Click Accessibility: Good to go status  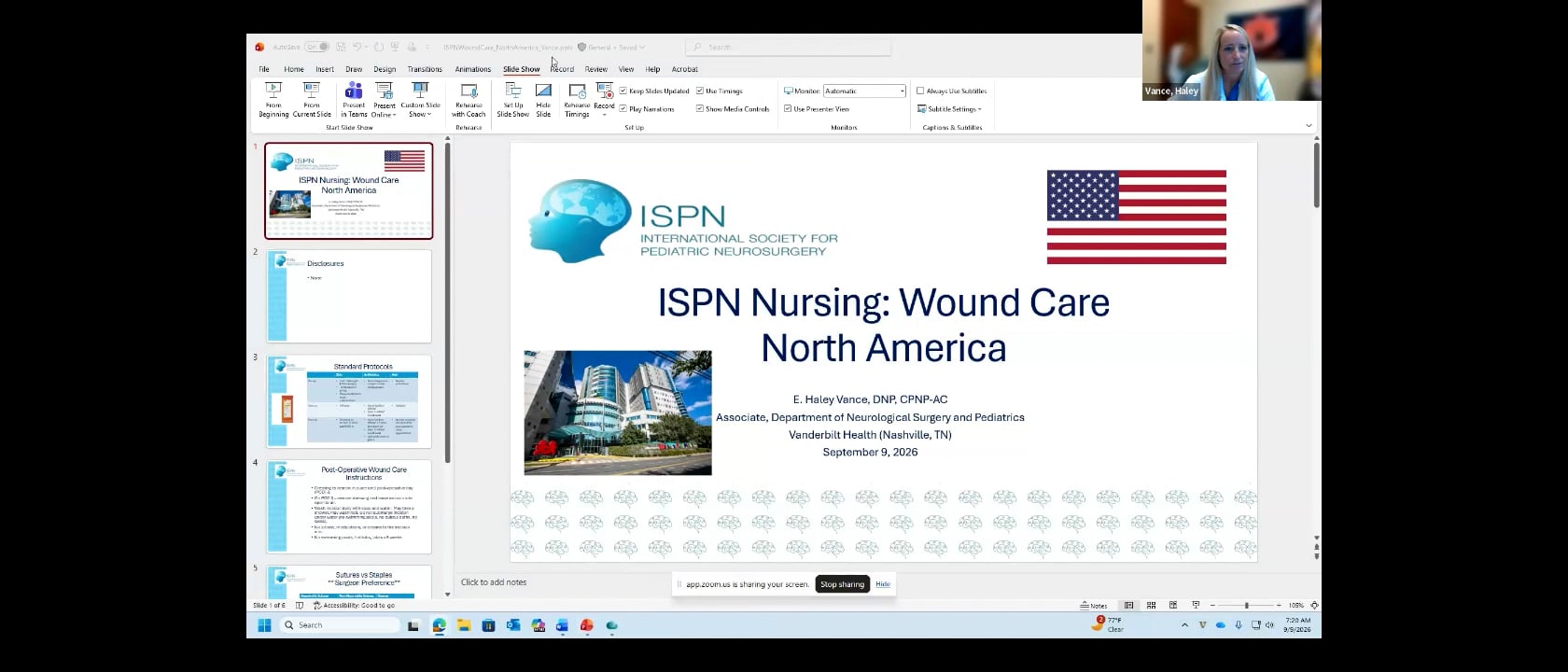(355, 606)
